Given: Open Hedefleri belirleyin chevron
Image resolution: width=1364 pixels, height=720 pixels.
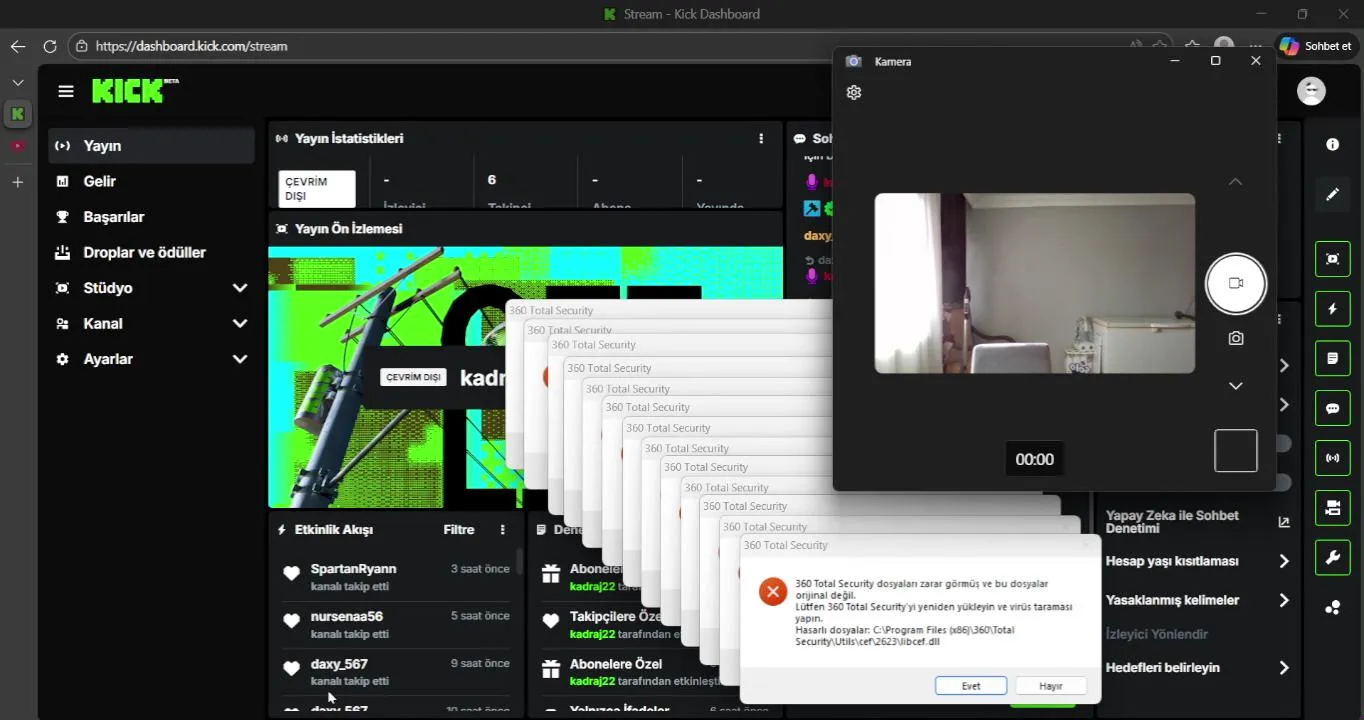Looking at the screenshot, I should pyautogui.click(x=1284, y=668).
